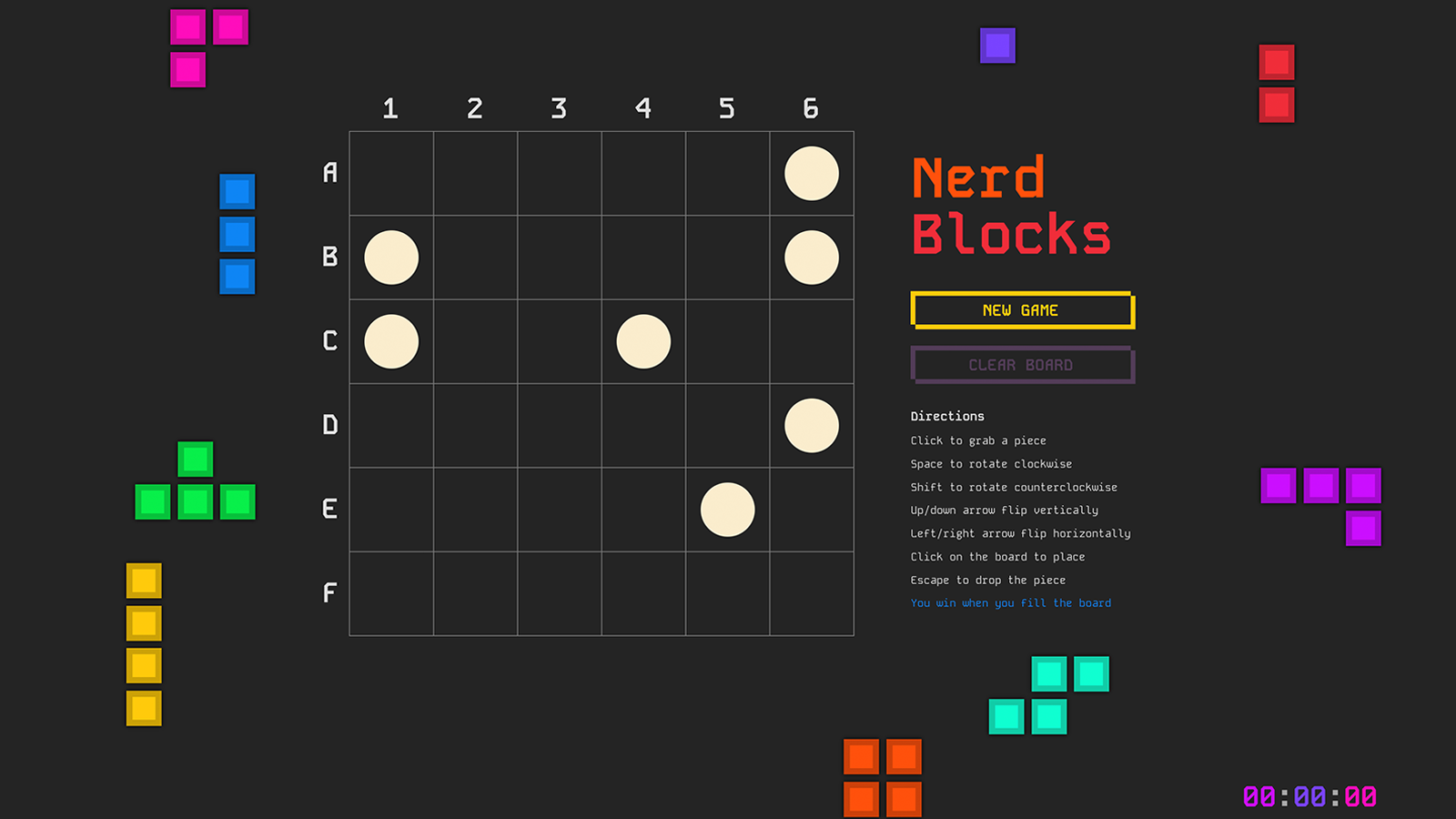Grab the yellow vertical four-block piece
The height and width of the screenshot is (819, 1456).
(x=142, y=646)
